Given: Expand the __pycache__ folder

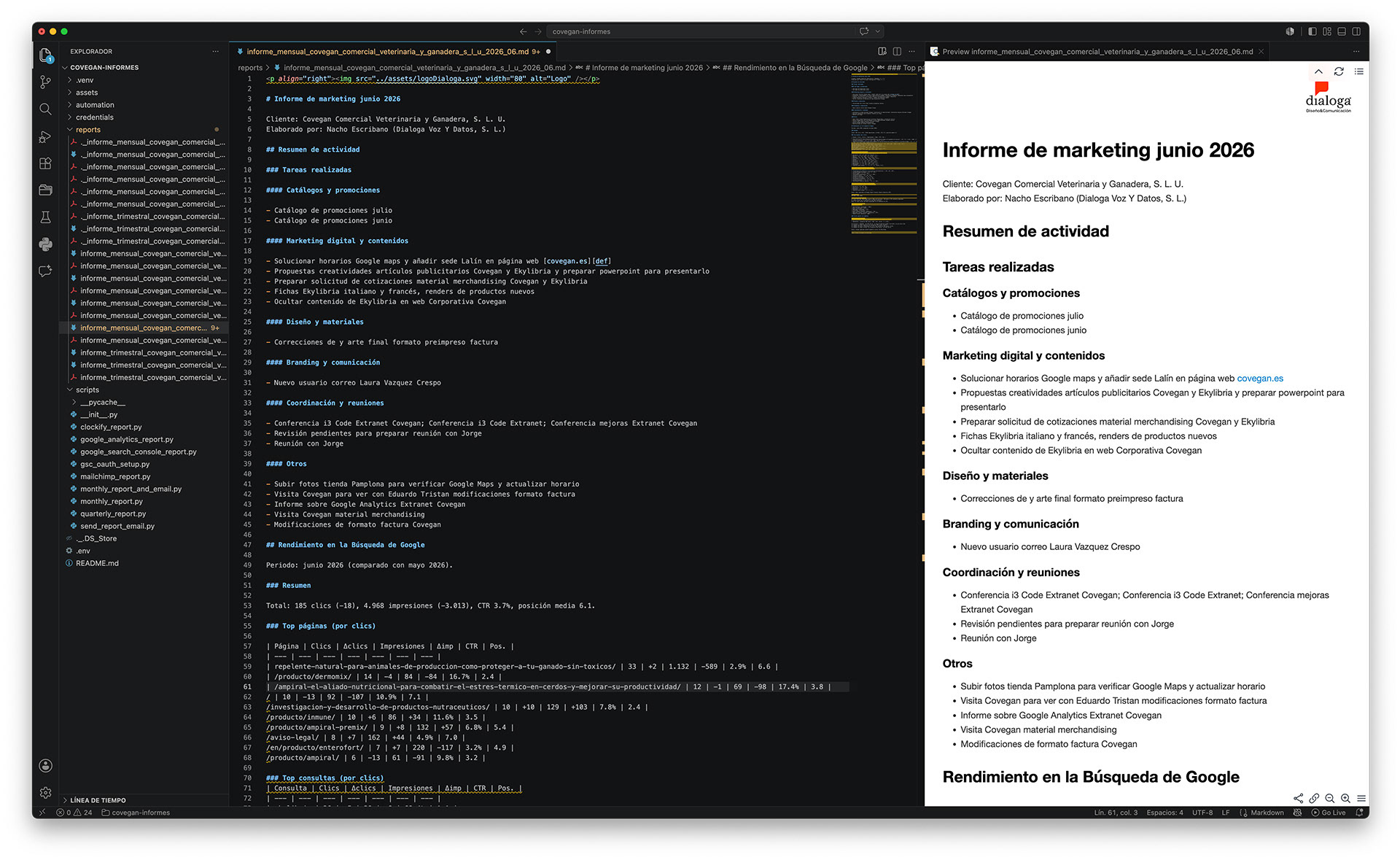Looking at the screenshot, I should coord(102,402).
